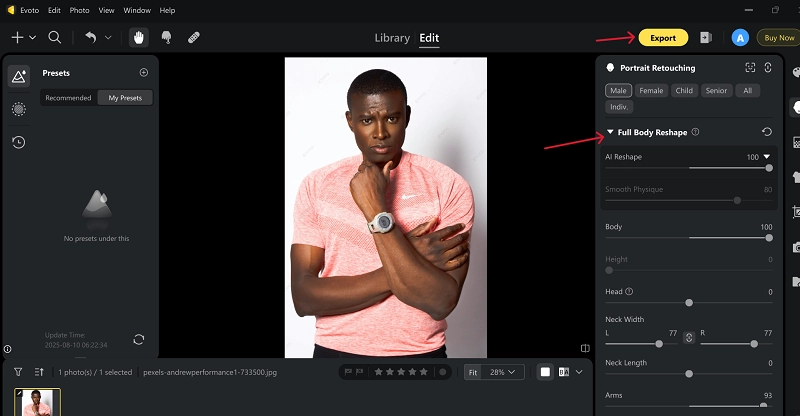The image size is (800, 416).
Task: Collapse the Full Body Reshape section
Action: (x=610, y=132)
